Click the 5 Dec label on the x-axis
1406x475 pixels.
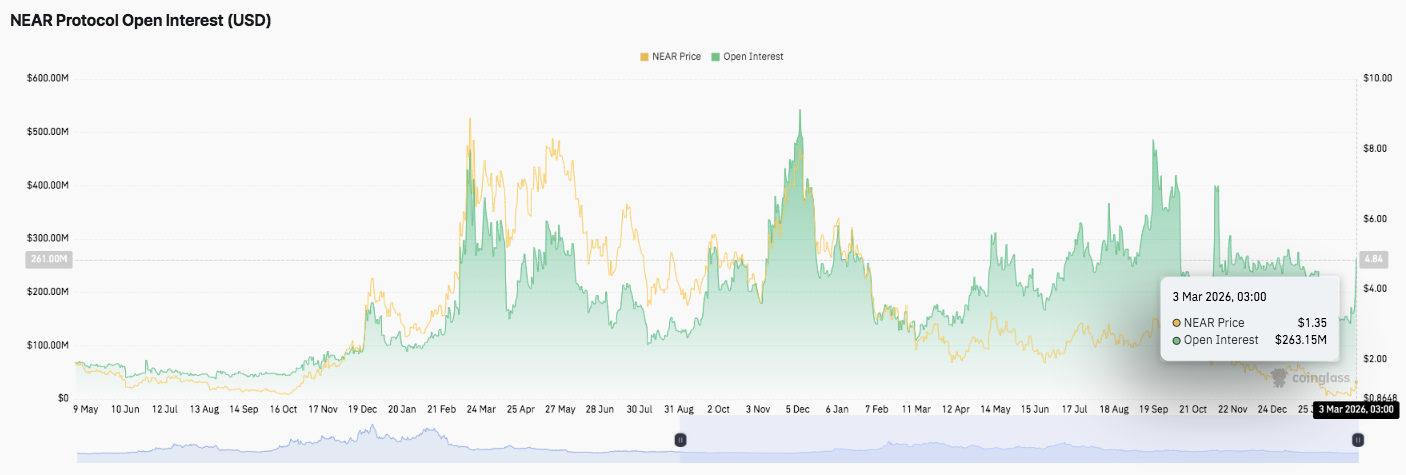pos(799,409)
